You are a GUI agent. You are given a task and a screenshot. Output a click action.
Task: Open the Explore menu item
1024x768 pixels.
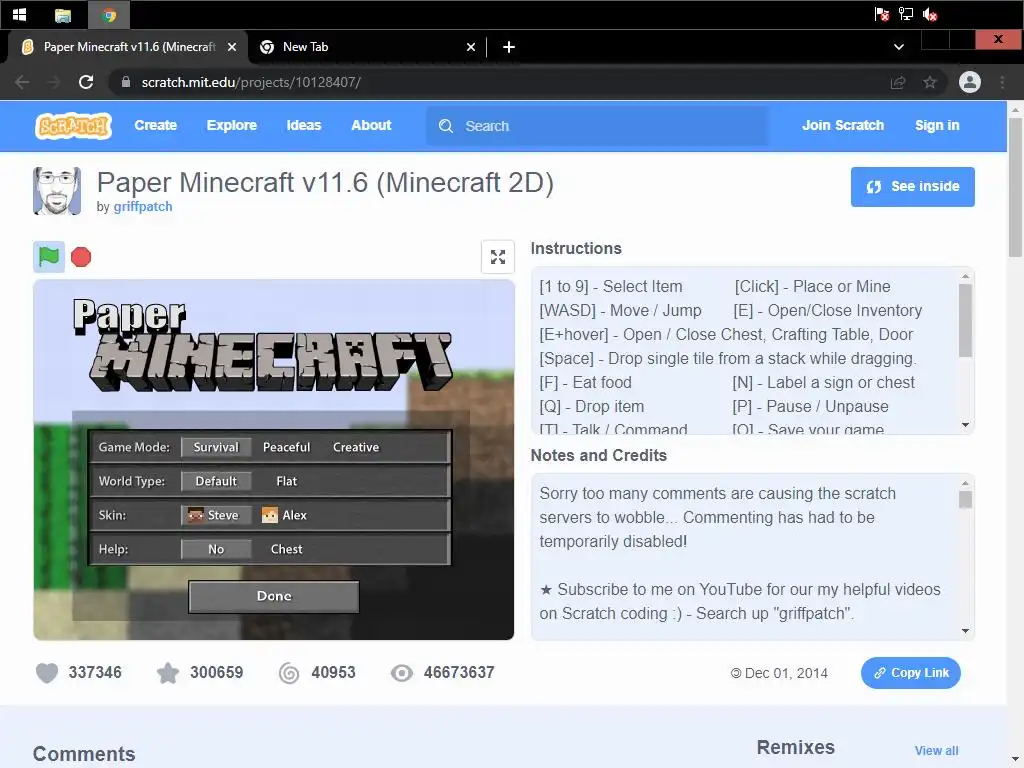[x=232, y=125]
